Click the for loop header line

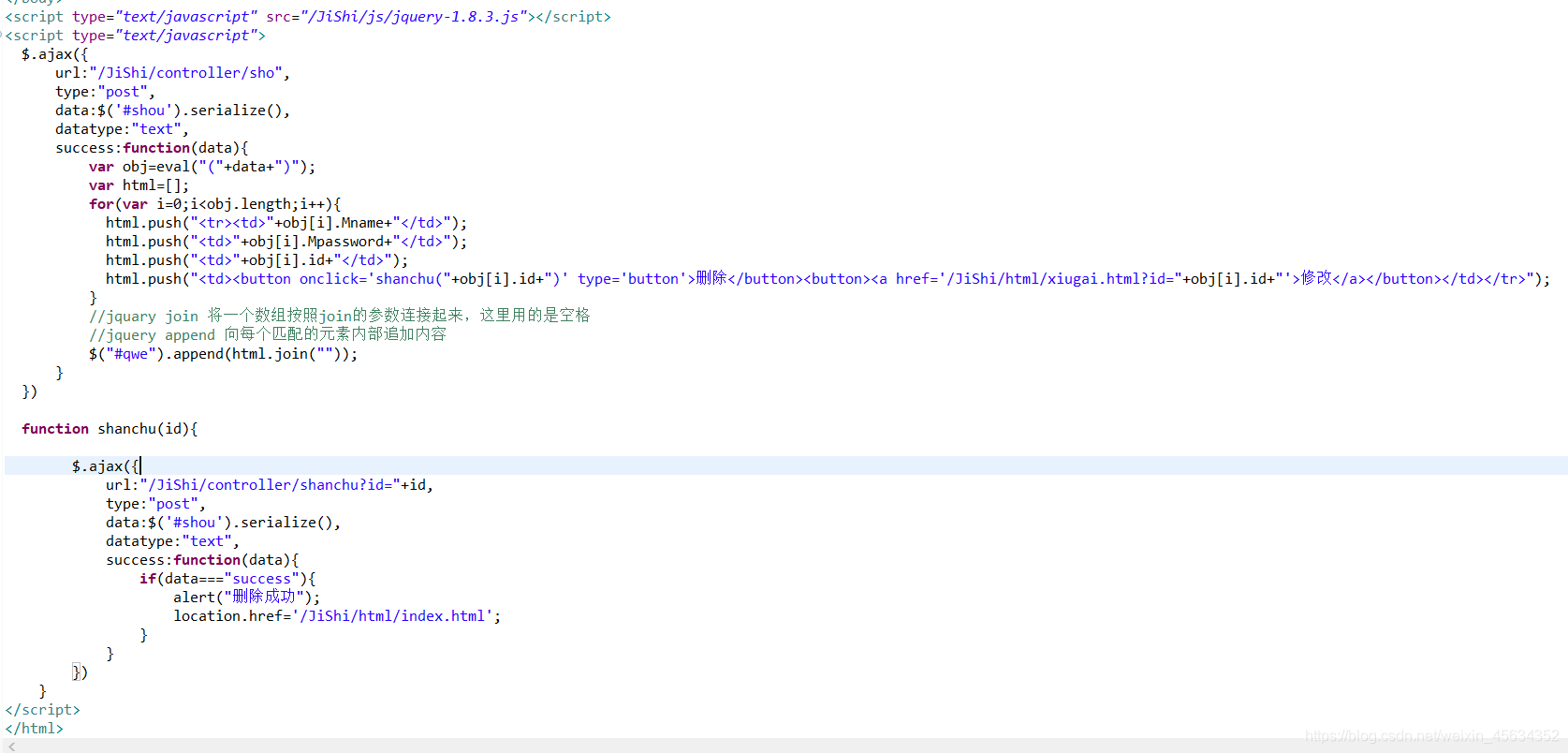click(x=215, y=204)
